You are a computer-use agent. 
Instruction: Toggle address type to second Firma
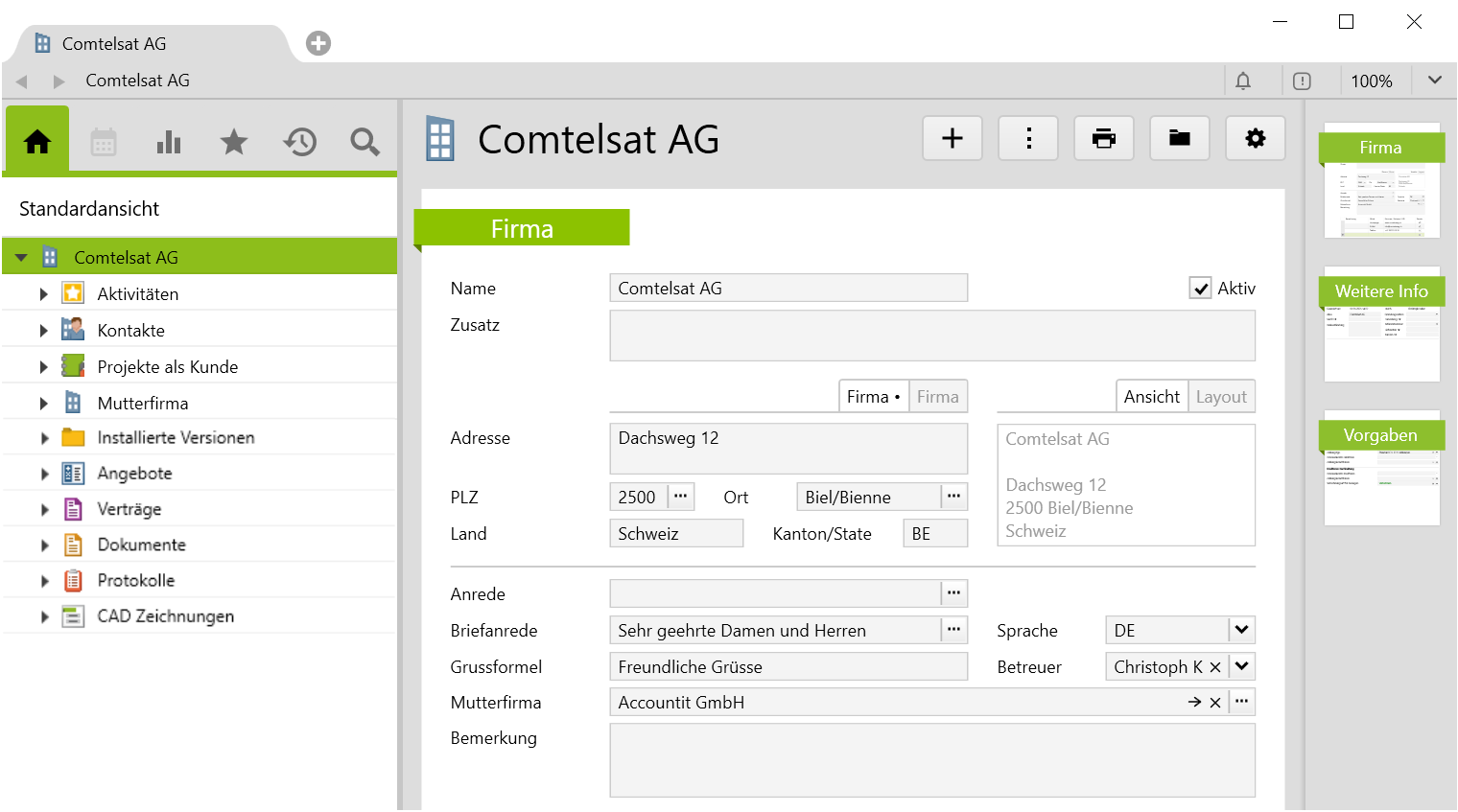(x=937, y=397)
